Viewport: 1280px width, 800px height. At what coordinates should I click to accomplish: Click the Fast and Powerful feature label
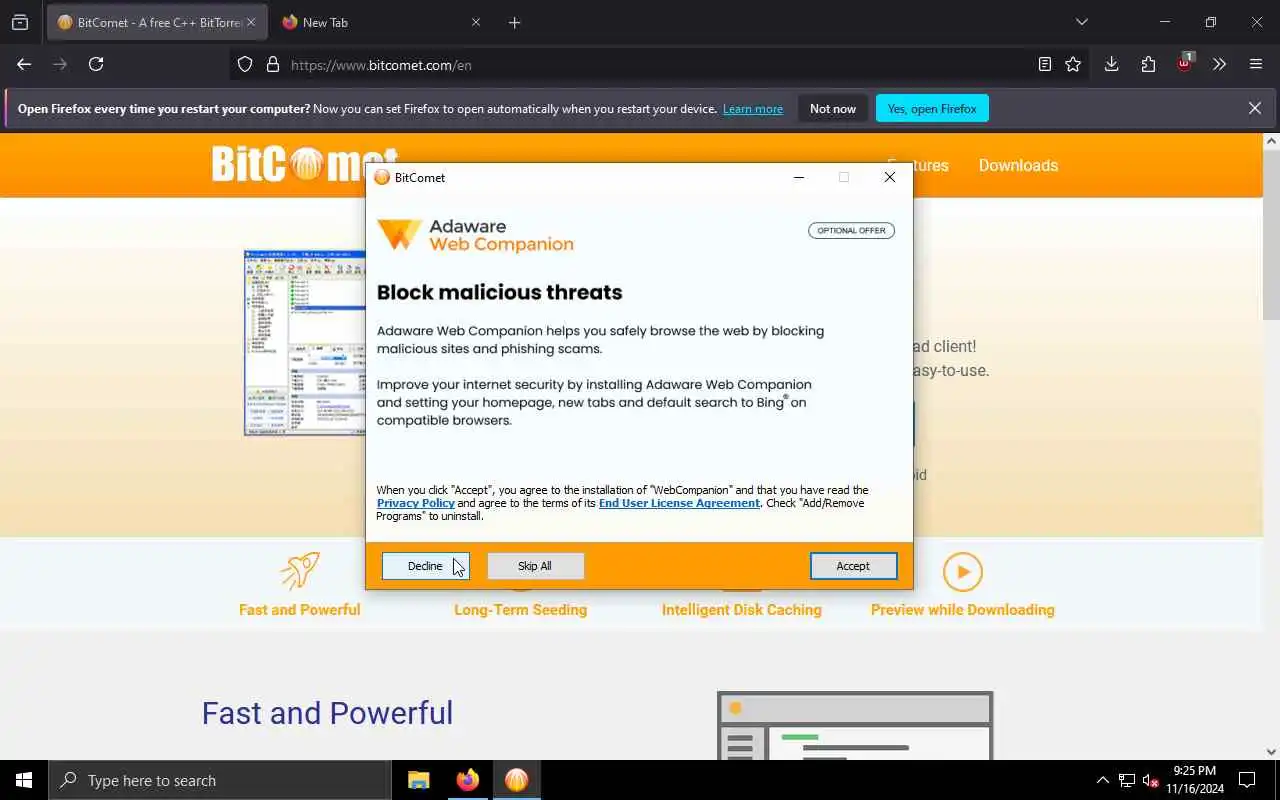299,610
